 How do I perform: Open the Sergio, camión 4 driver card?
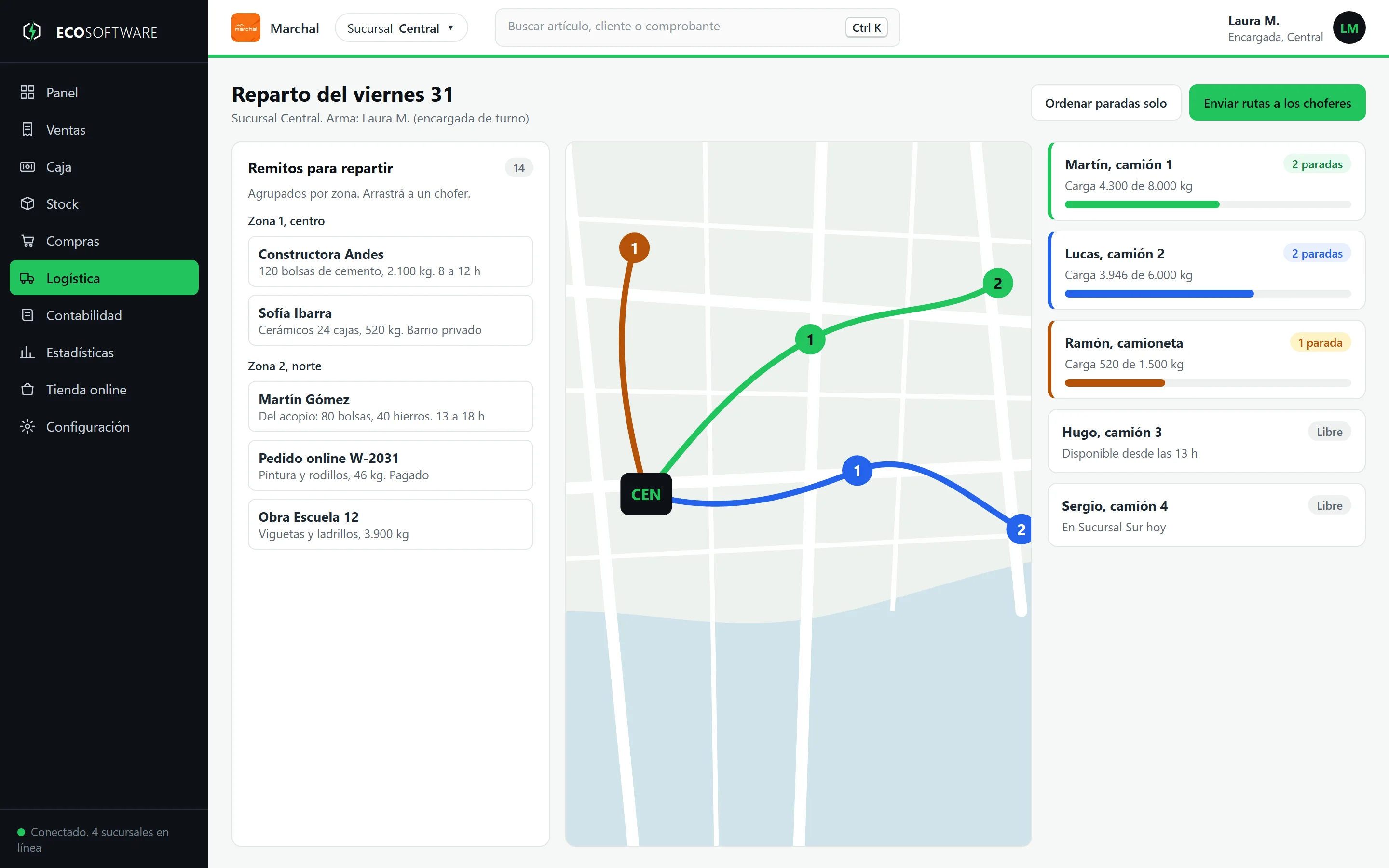click(x=1207, y=515)
